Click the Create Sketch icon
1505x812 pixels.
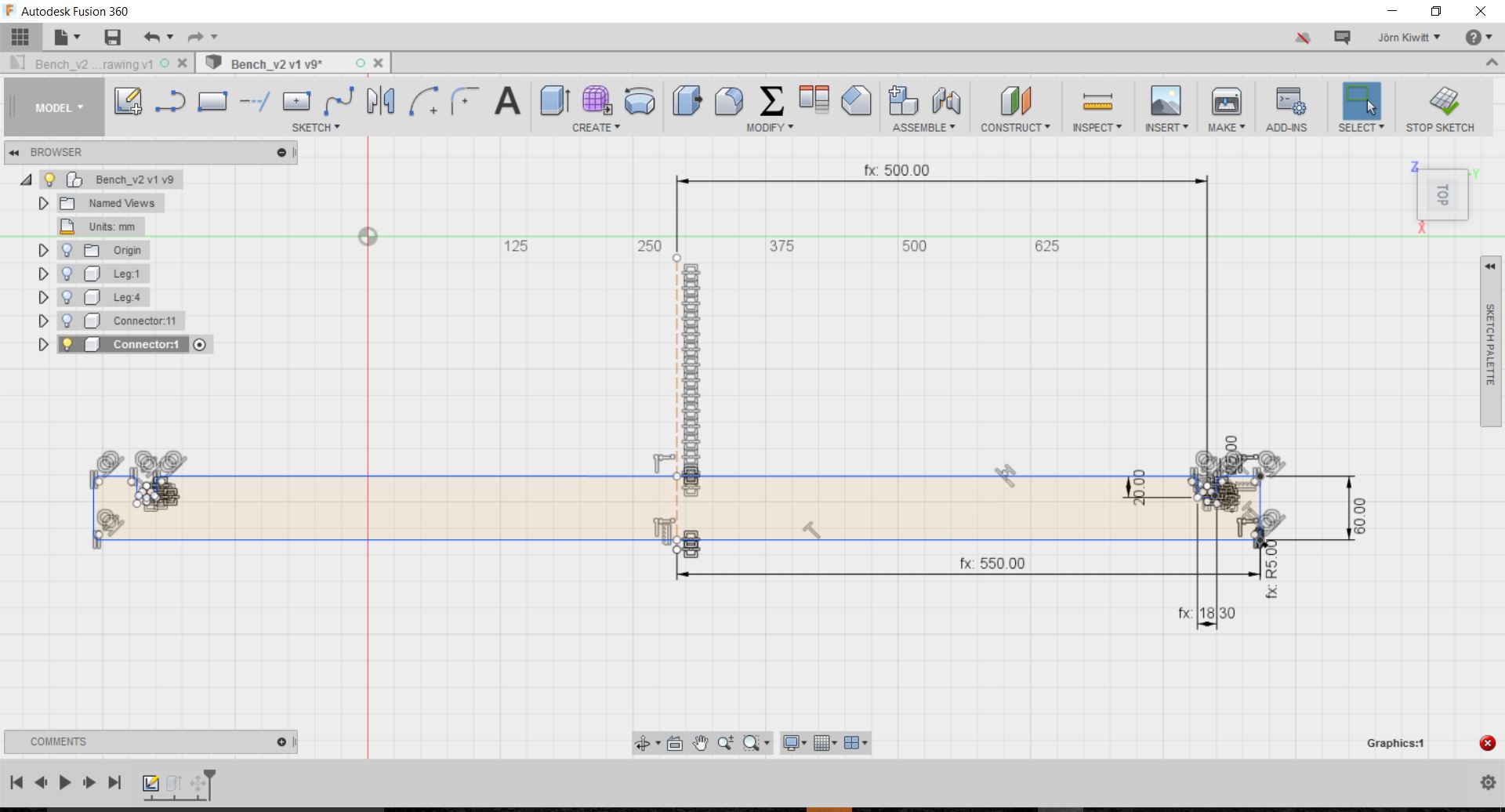click(x=128, y=101)
